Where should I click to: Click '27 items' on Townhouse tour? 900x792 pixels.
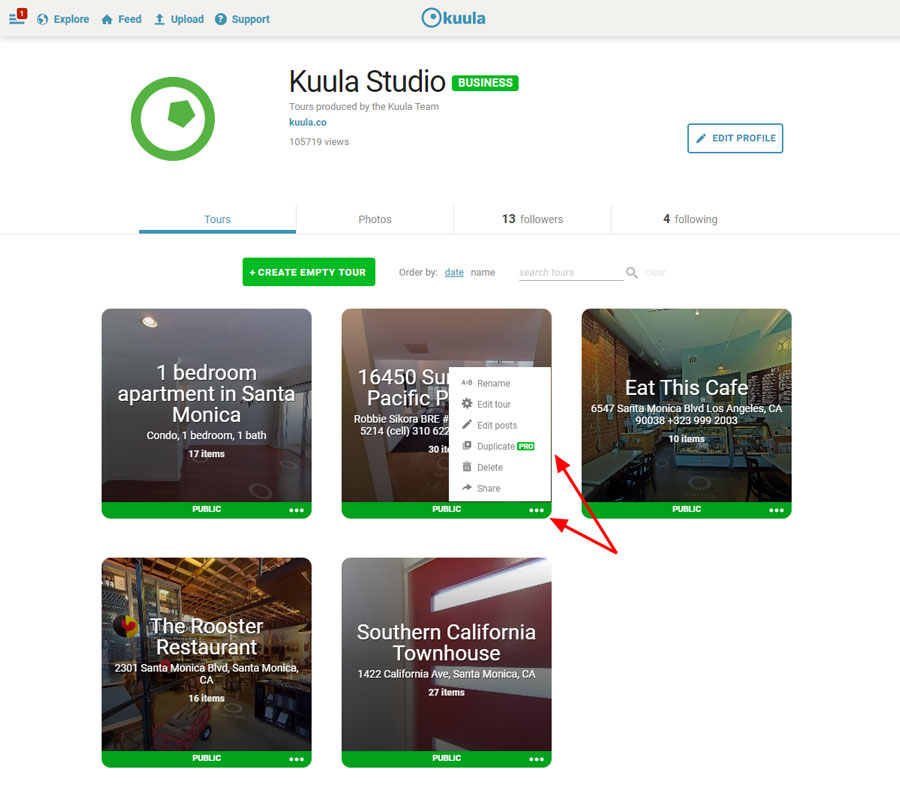click(x=447, y=693)
